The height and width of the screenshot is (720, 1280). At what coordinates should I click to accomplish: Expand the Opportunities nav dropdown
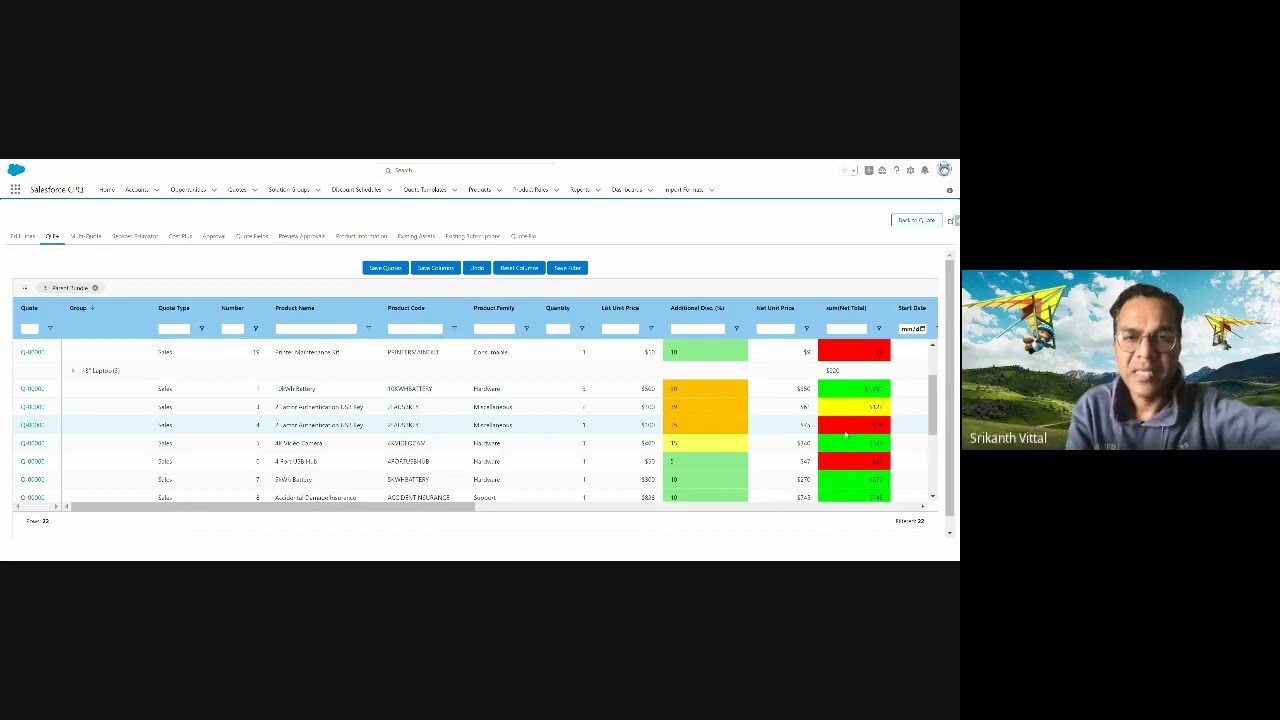click(214, 190)
